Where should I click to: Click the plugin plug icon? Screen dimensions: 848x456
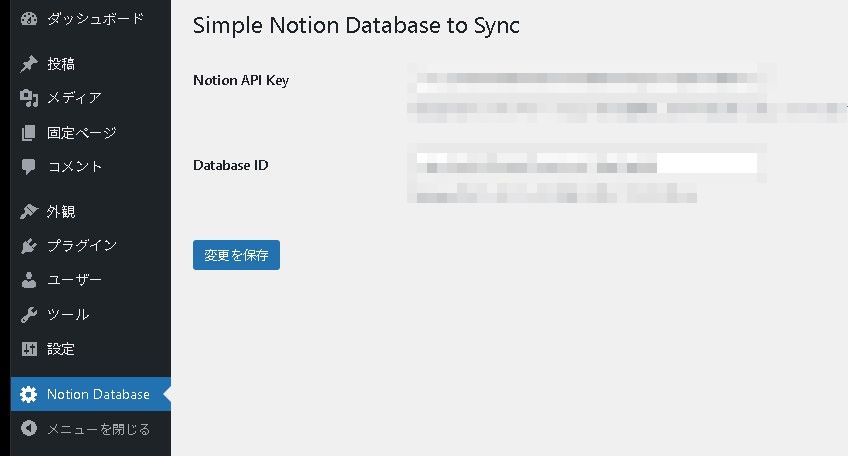tap(29, 246)
